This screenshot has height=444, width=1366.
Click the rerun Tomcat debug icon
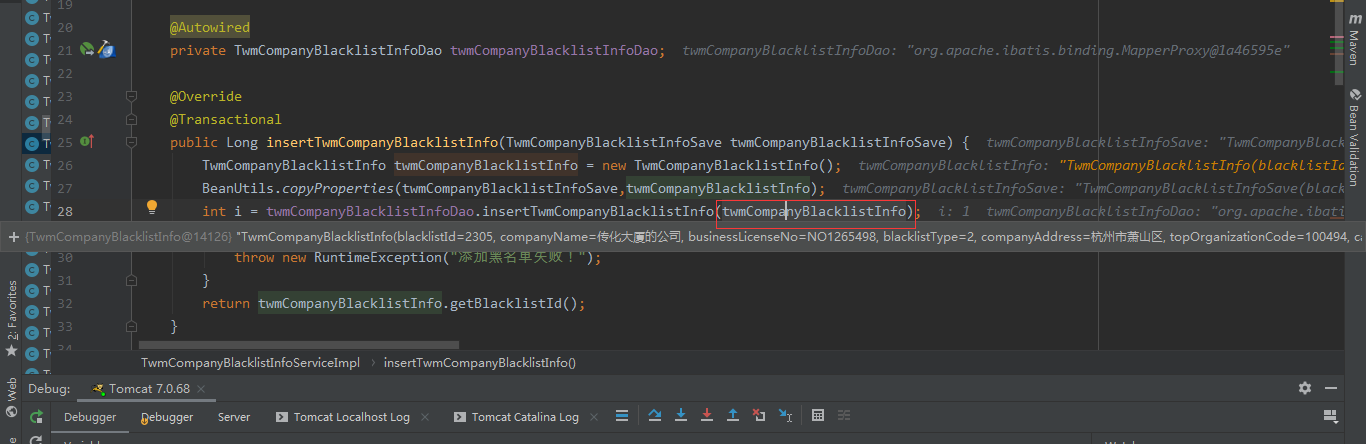(x=36, y=416)
